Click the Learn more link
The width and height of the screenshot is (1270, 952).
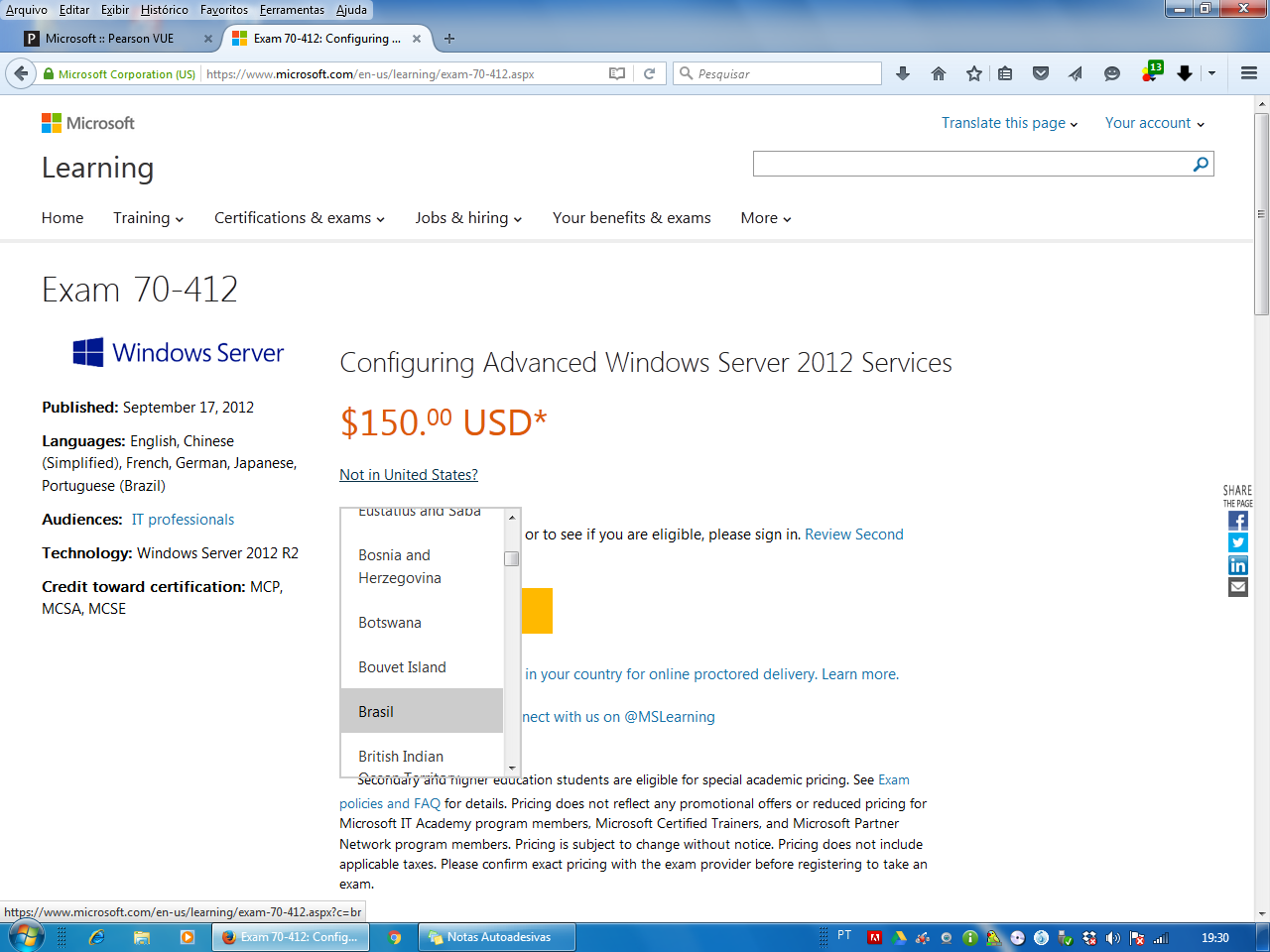pos(860,674)
